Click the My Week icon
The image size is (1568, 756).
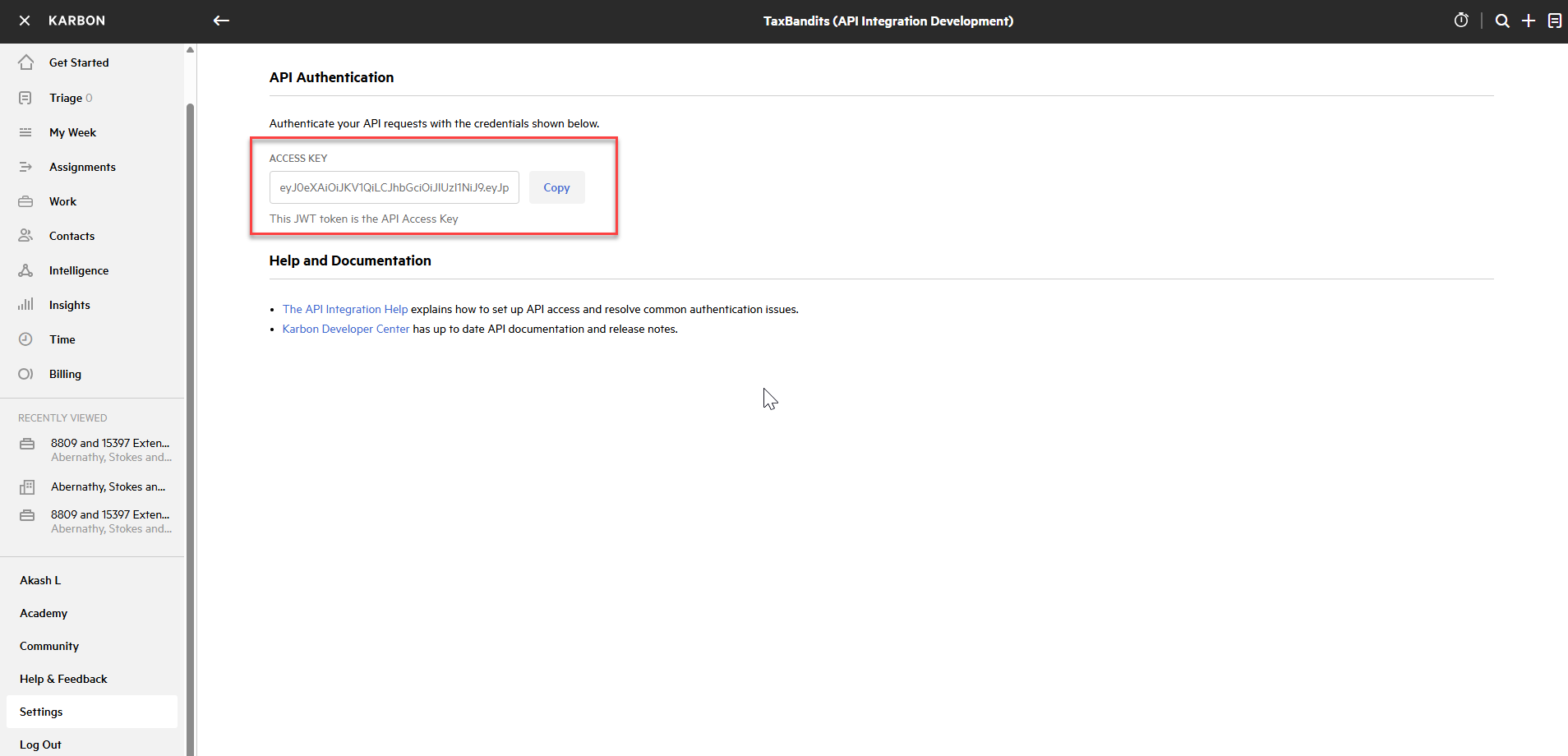(25, 132)
